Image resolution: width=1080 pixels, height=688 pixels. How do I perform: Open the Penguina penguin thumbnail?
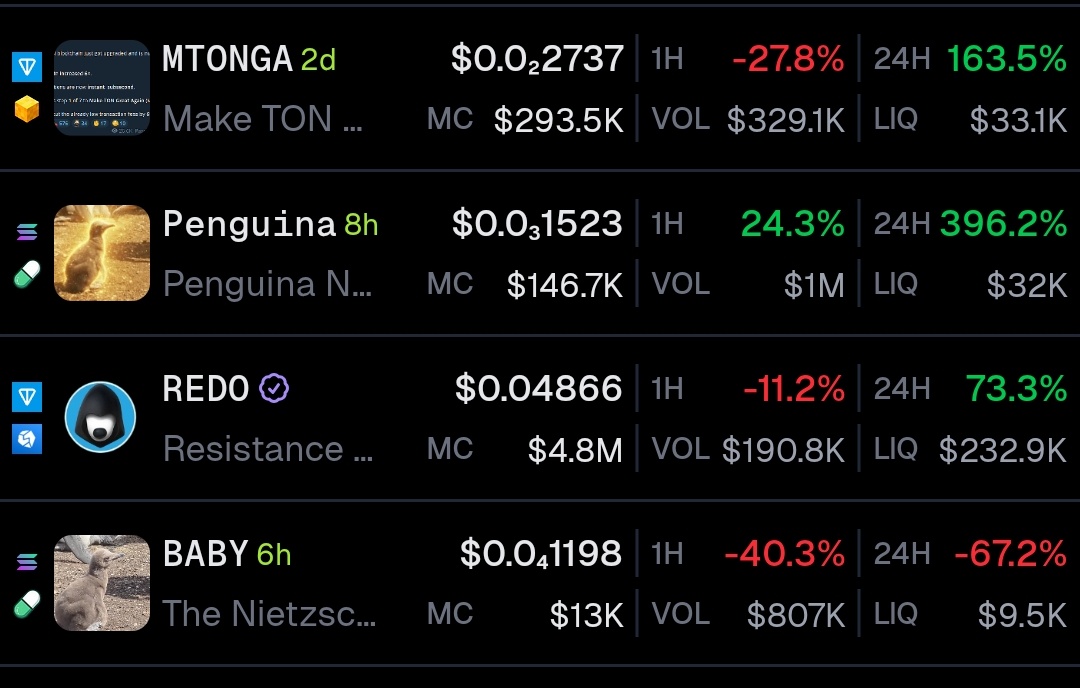click(101, 253)
